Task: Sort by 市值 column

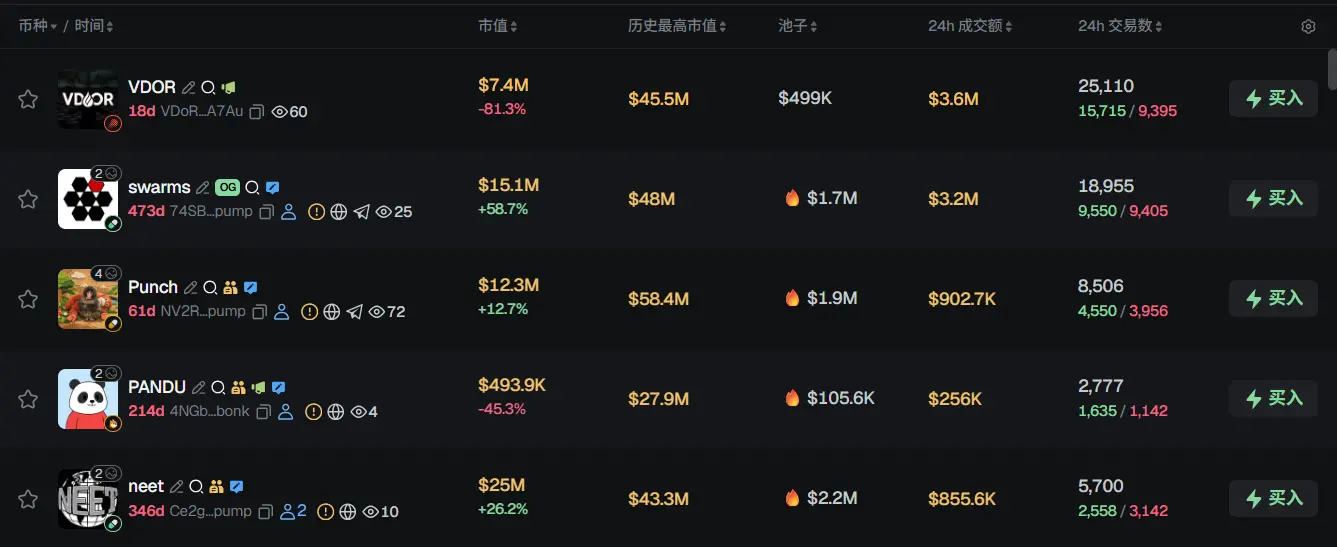Action: 498,26
